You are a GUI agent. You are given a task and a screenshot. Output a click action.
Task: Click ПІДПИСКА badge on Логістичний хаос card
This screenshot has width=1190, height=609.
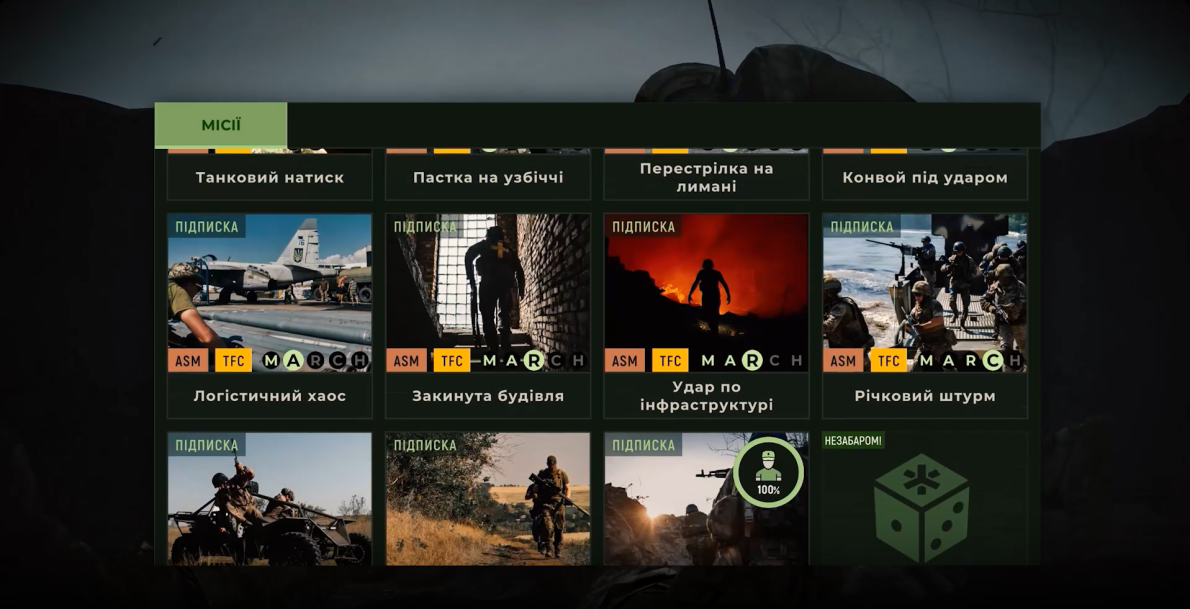(206, 226)
